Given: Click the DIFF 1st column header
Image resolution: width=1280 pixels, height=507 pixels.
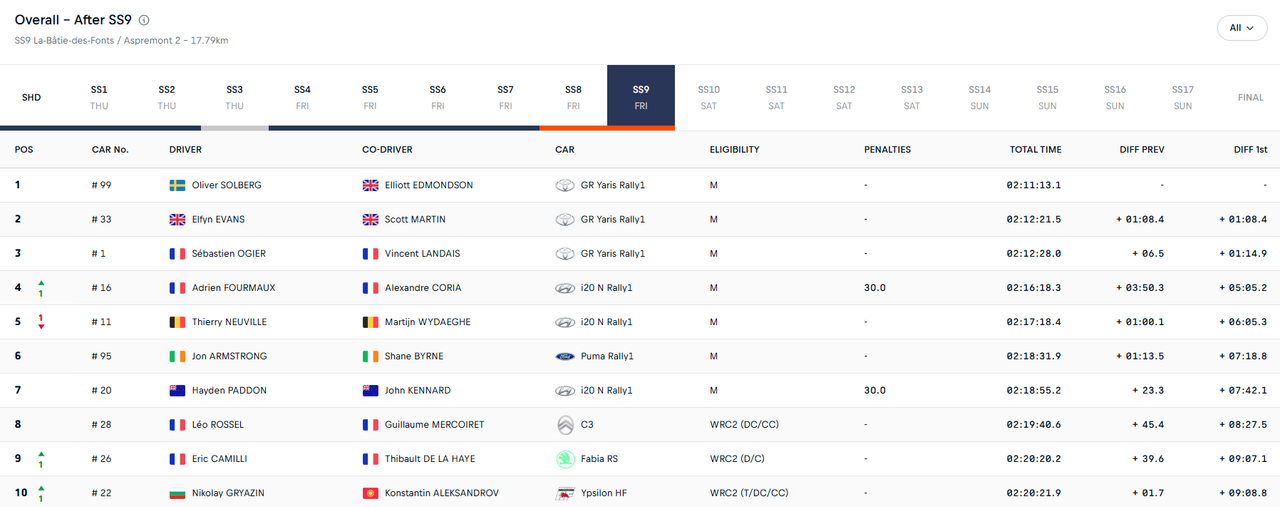Looking at the screenshot, I should coord(1250,150).
